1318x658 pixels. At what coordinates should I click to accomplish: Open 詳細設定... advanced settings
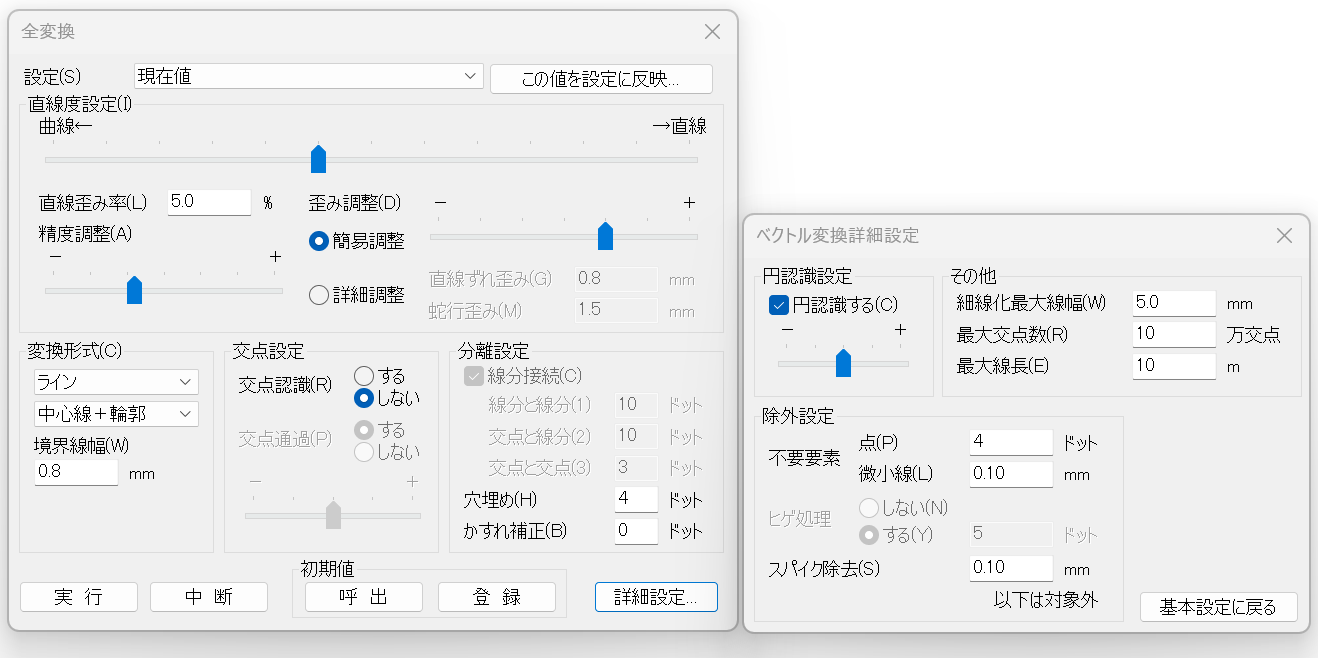(x=655, y=597)
